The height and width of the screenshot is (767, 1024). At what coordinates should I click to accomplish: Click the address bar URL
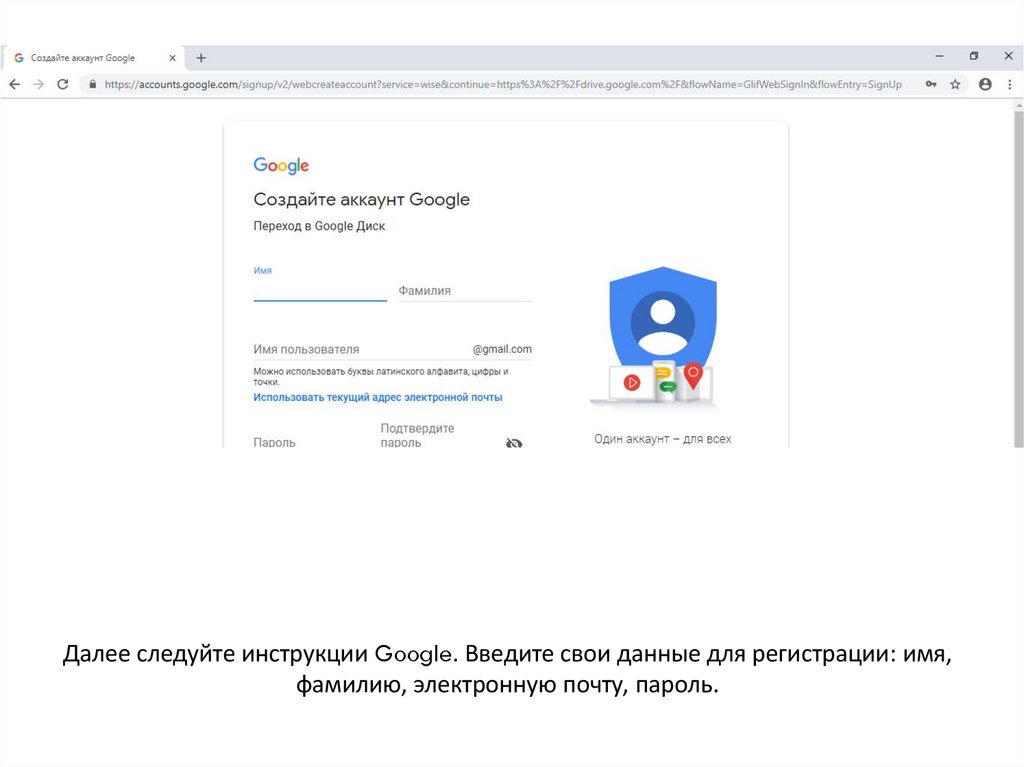point(500,85)
